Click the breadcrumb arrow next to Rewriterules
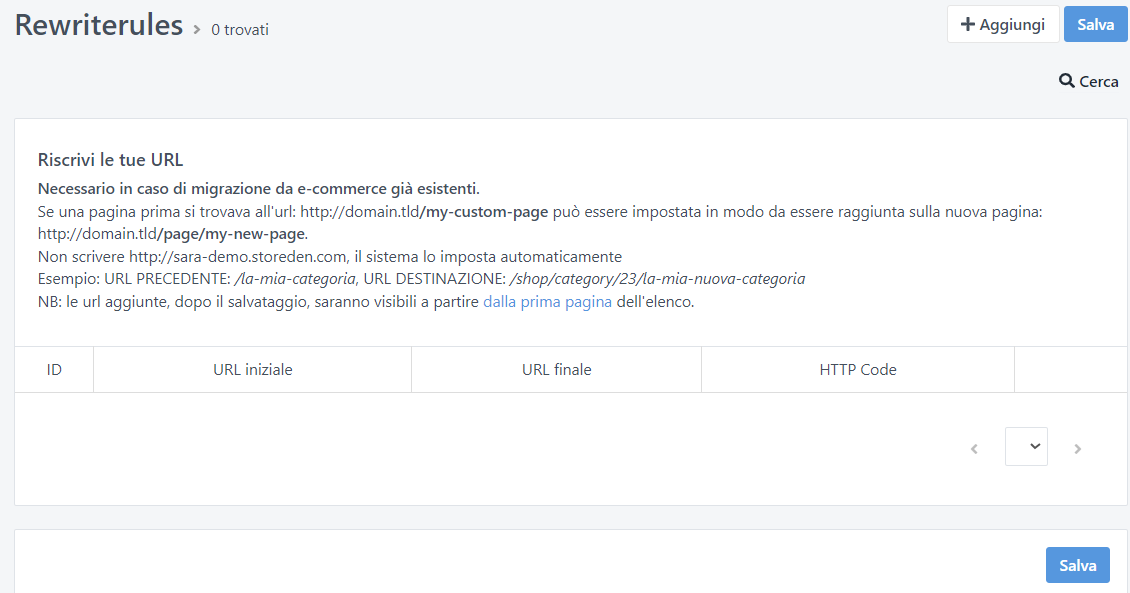1130x593 pixels. tap(197, 29)
